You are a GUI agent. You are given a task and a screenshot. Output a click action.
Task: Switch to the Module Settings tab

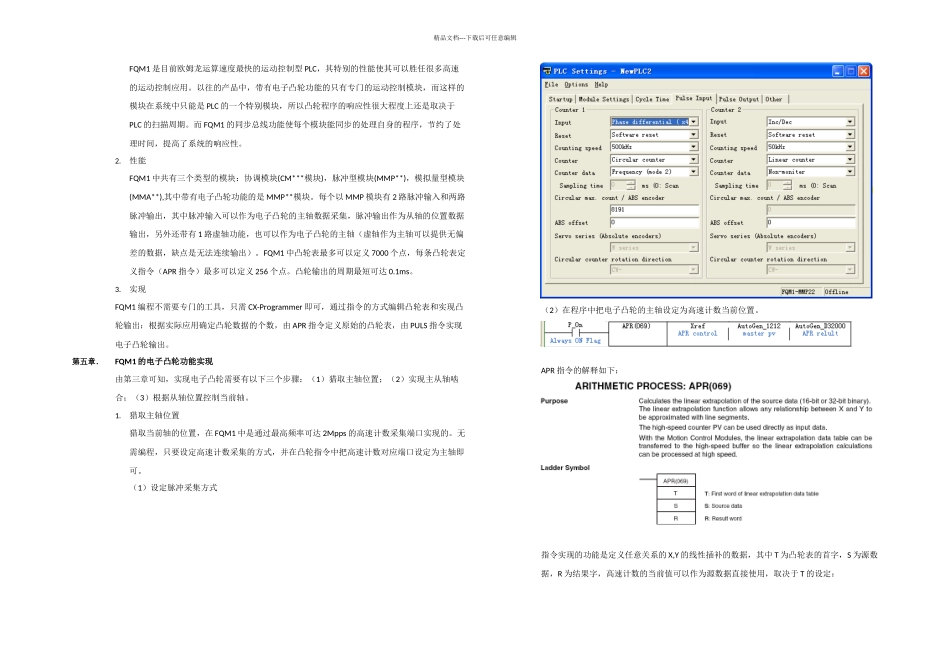[603, 99]
